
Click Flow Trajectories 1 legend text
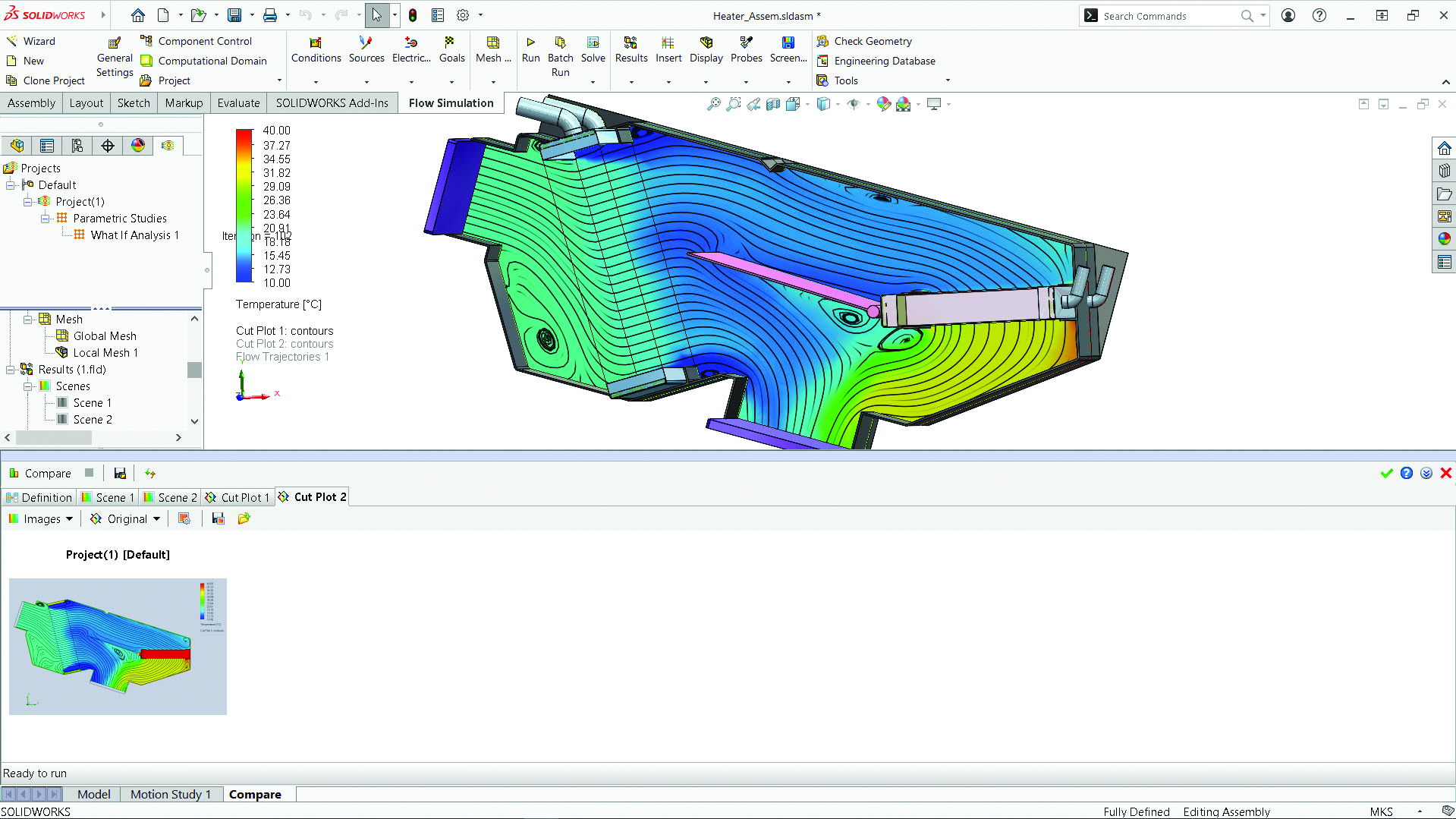point(282,357)
